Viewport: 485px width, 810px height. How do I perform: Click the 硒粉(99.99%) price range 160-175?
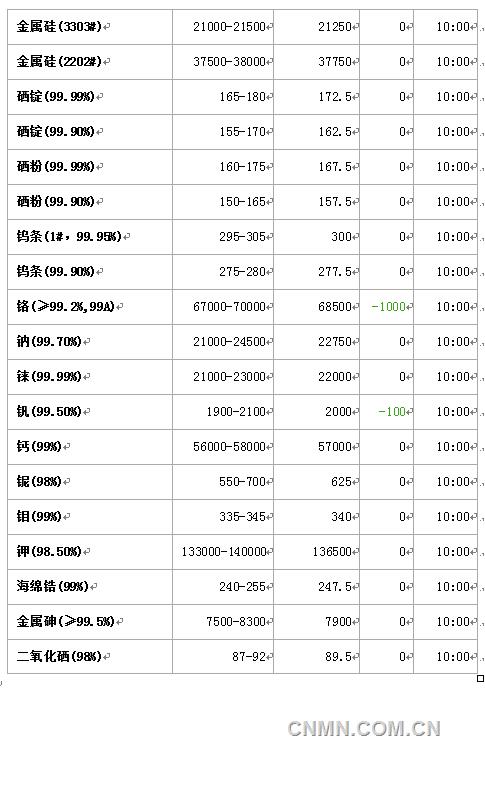(242, 167)
